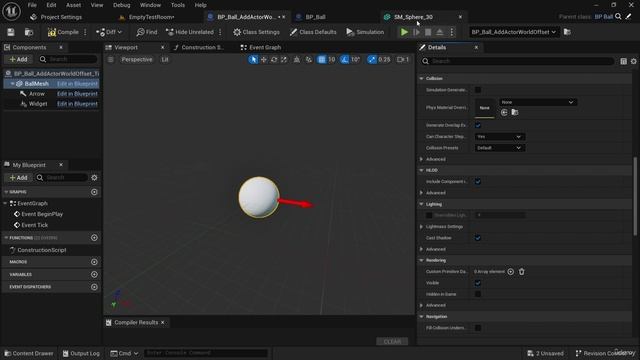Add new function with Functions plus icon
640x360 pixels.
tap(94, 238)
